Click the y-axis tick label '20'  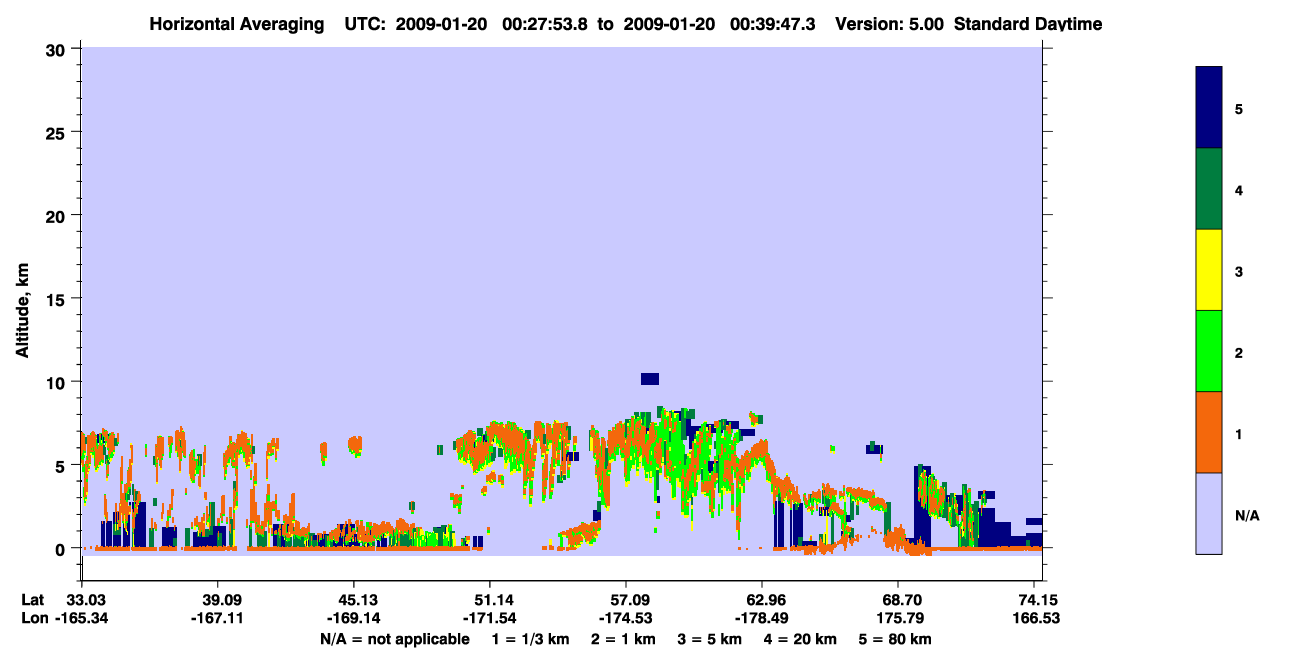click(57, 215)
